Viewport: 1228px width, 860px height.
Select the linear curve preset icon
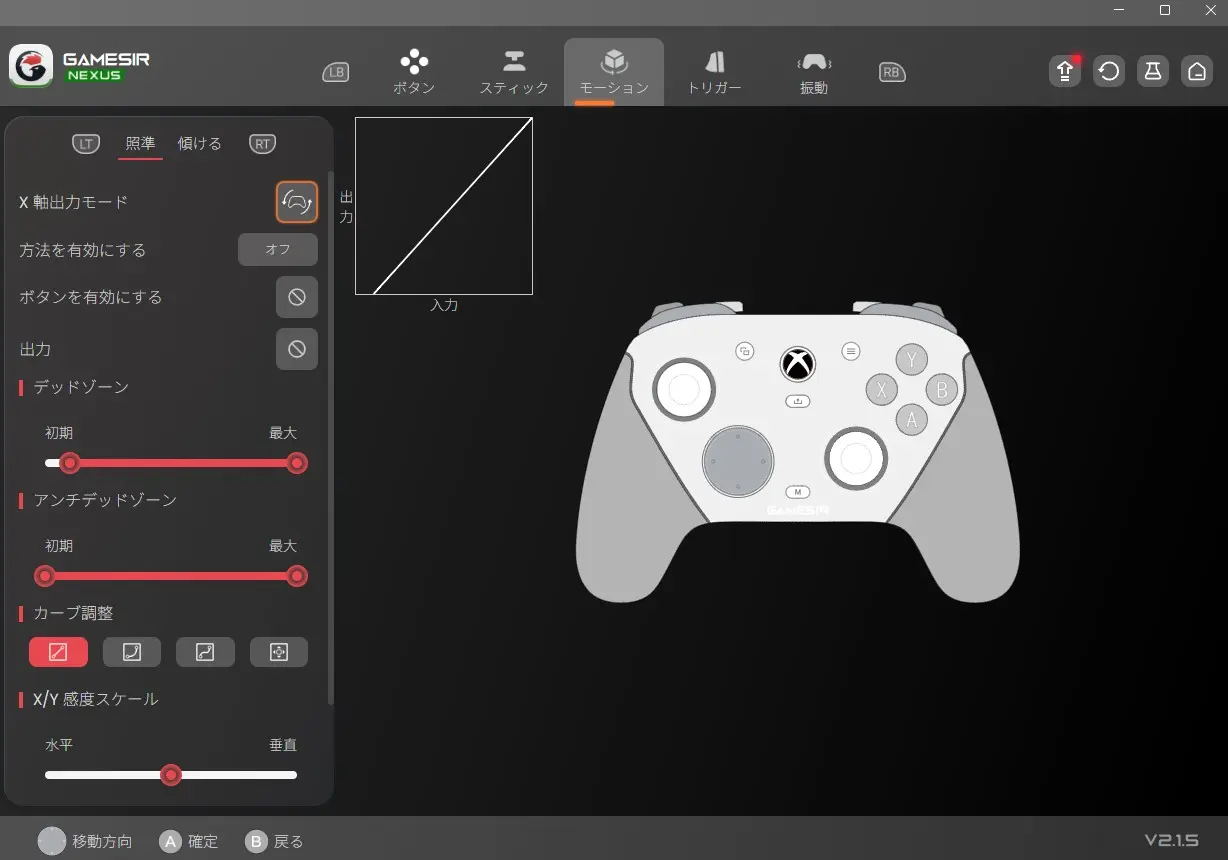point(58,652)
